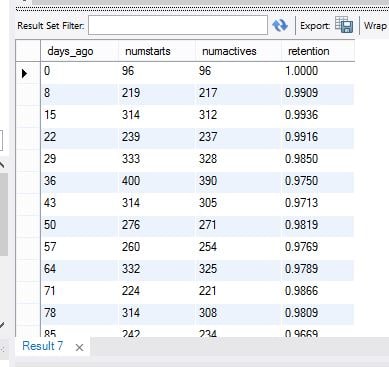Click numactives cell 325
The image size is (389, 367).
point(238,269)
